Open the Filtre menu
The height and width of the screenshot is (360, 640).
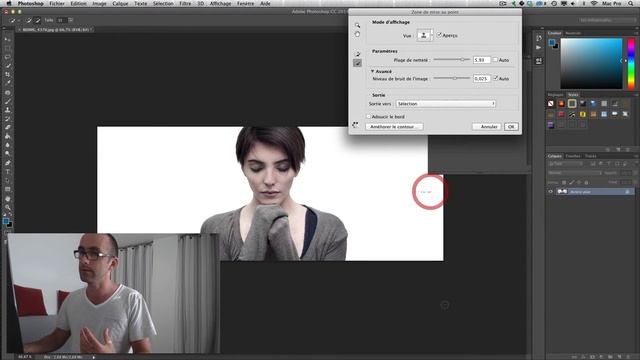coord(185,3)
